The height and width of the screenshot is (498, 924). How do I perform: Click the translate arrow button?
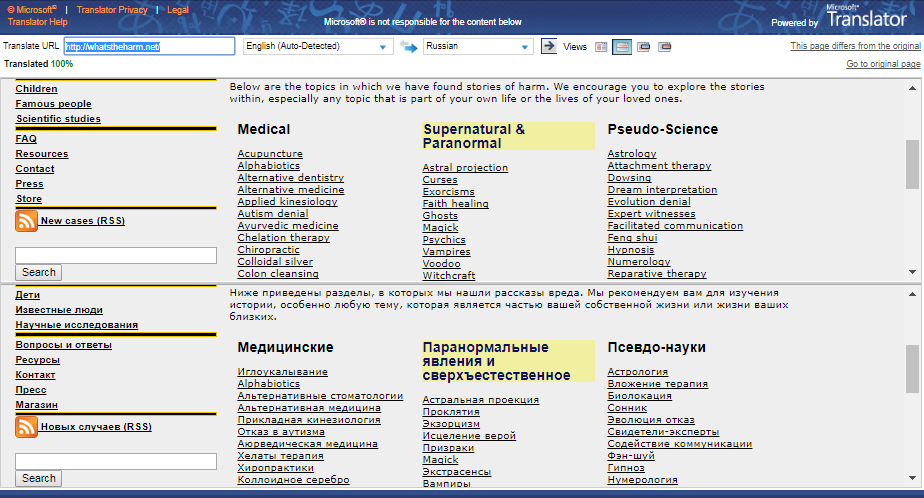[549, 46]
